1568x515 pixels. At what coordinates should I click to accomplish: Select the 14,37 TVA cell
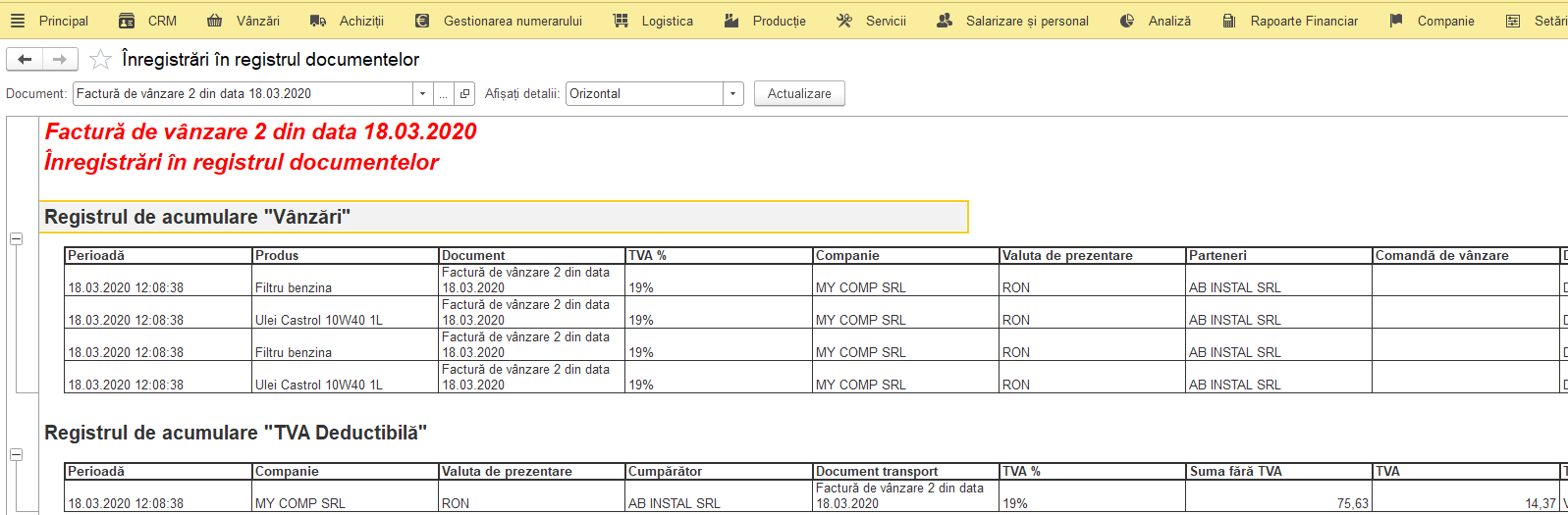click(1466, 496)
